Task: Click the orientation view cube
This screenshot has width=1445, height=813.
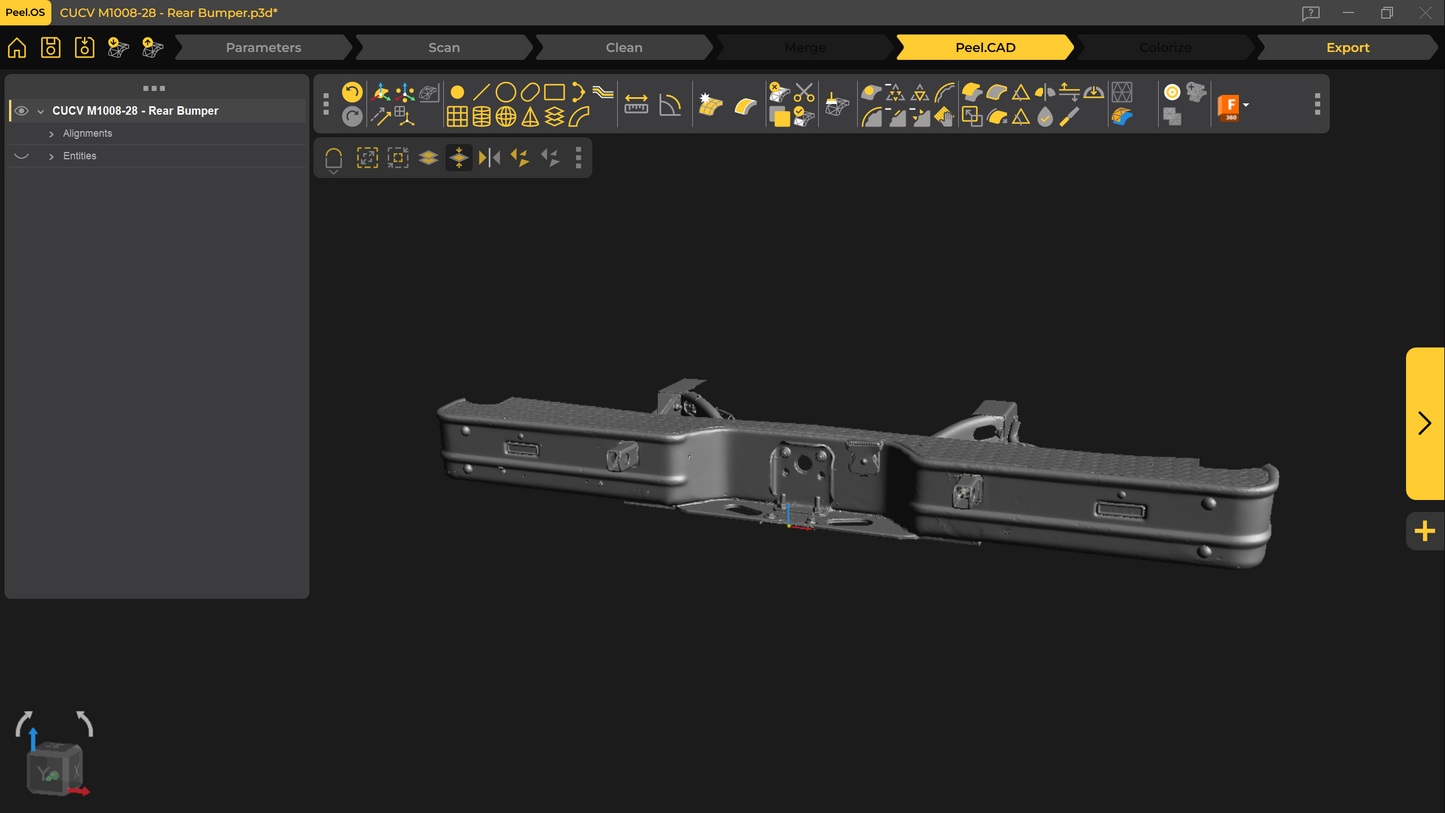Action: [x=55, y=768]
